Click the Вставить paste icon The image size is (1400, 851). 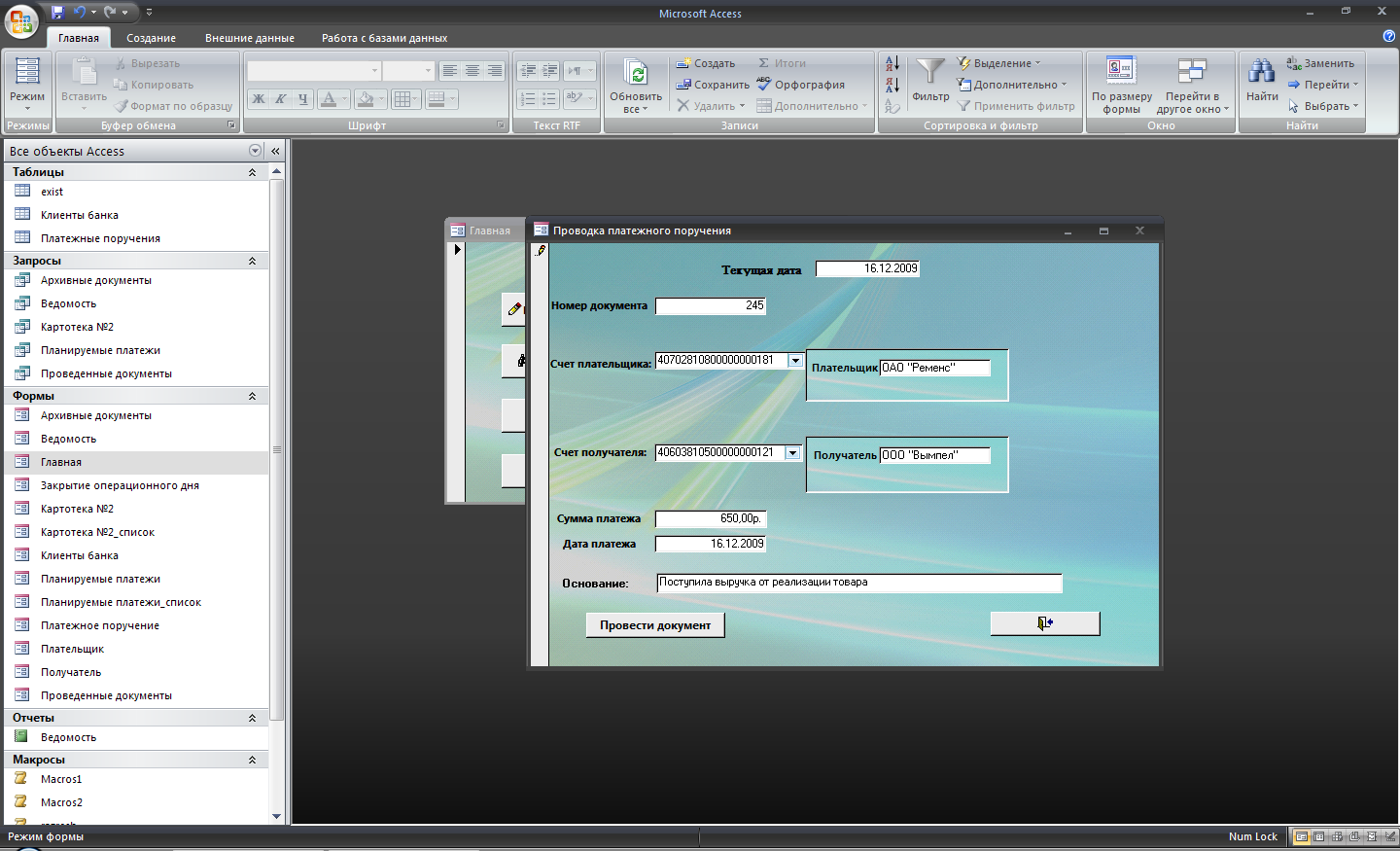coord(85,73)
